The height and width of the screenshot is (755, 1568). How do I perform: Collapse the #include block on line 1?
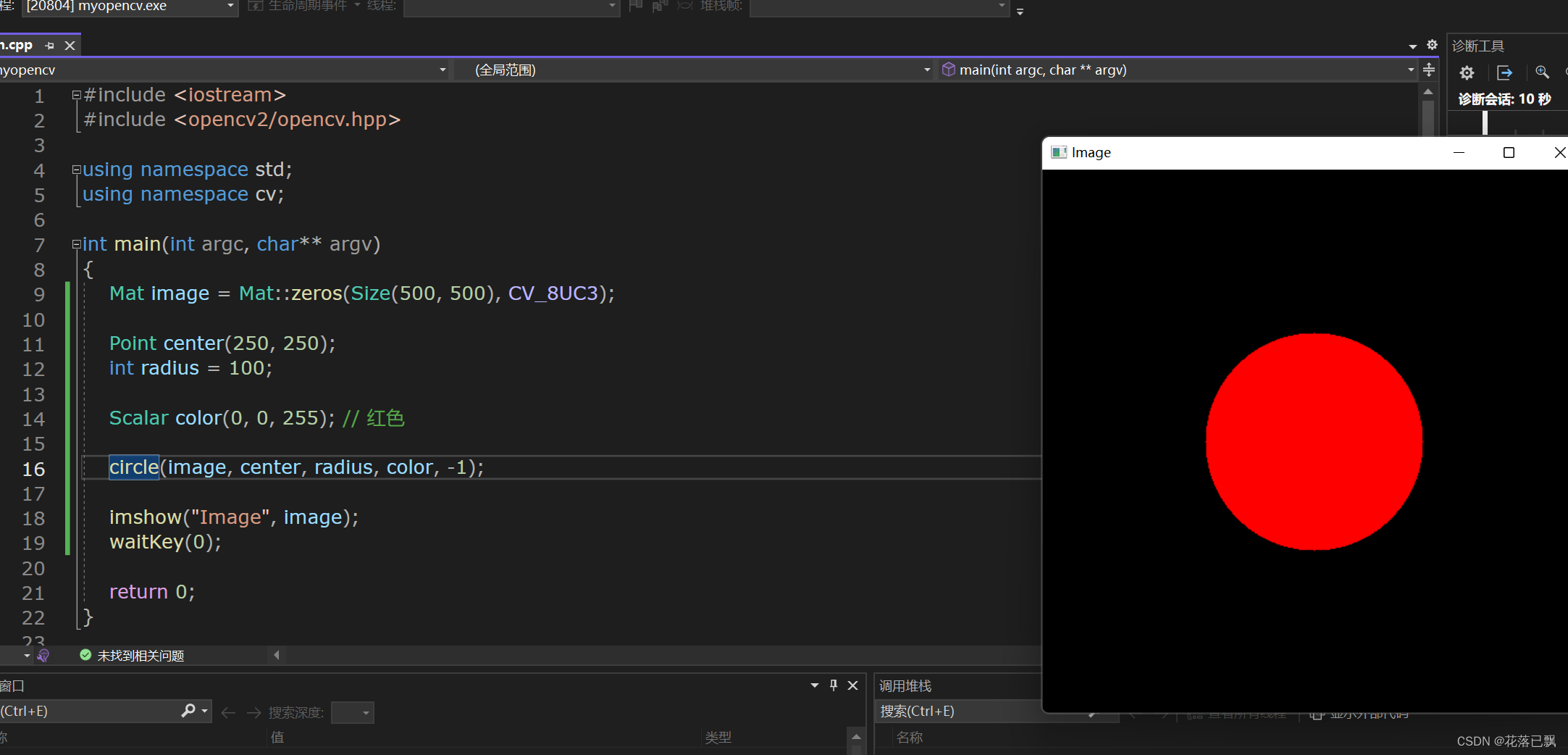pyautogui.click(x=76, y=95)
